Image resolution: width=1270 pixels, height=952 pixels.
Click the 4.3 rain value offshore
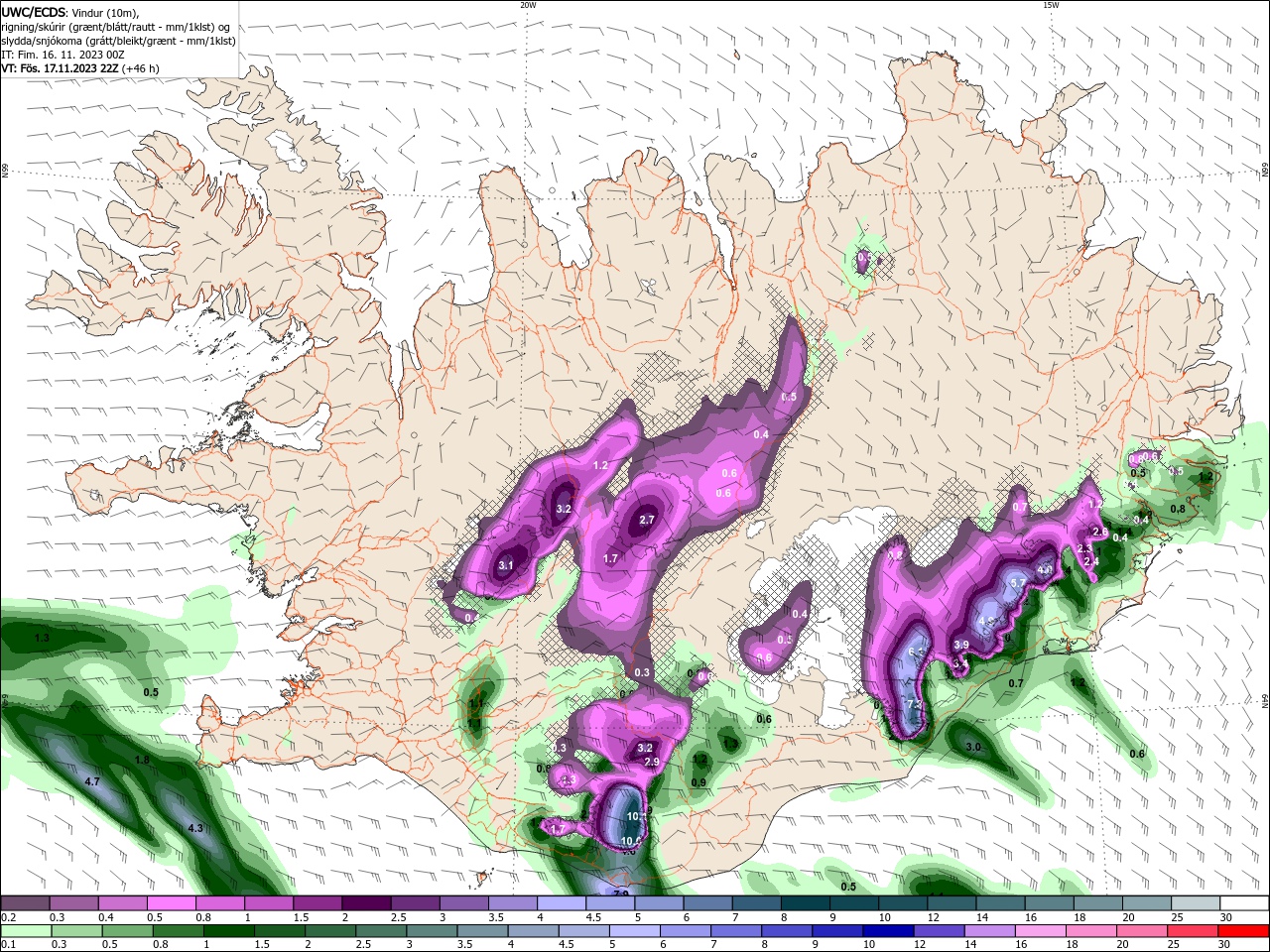[x=195, y=828]
